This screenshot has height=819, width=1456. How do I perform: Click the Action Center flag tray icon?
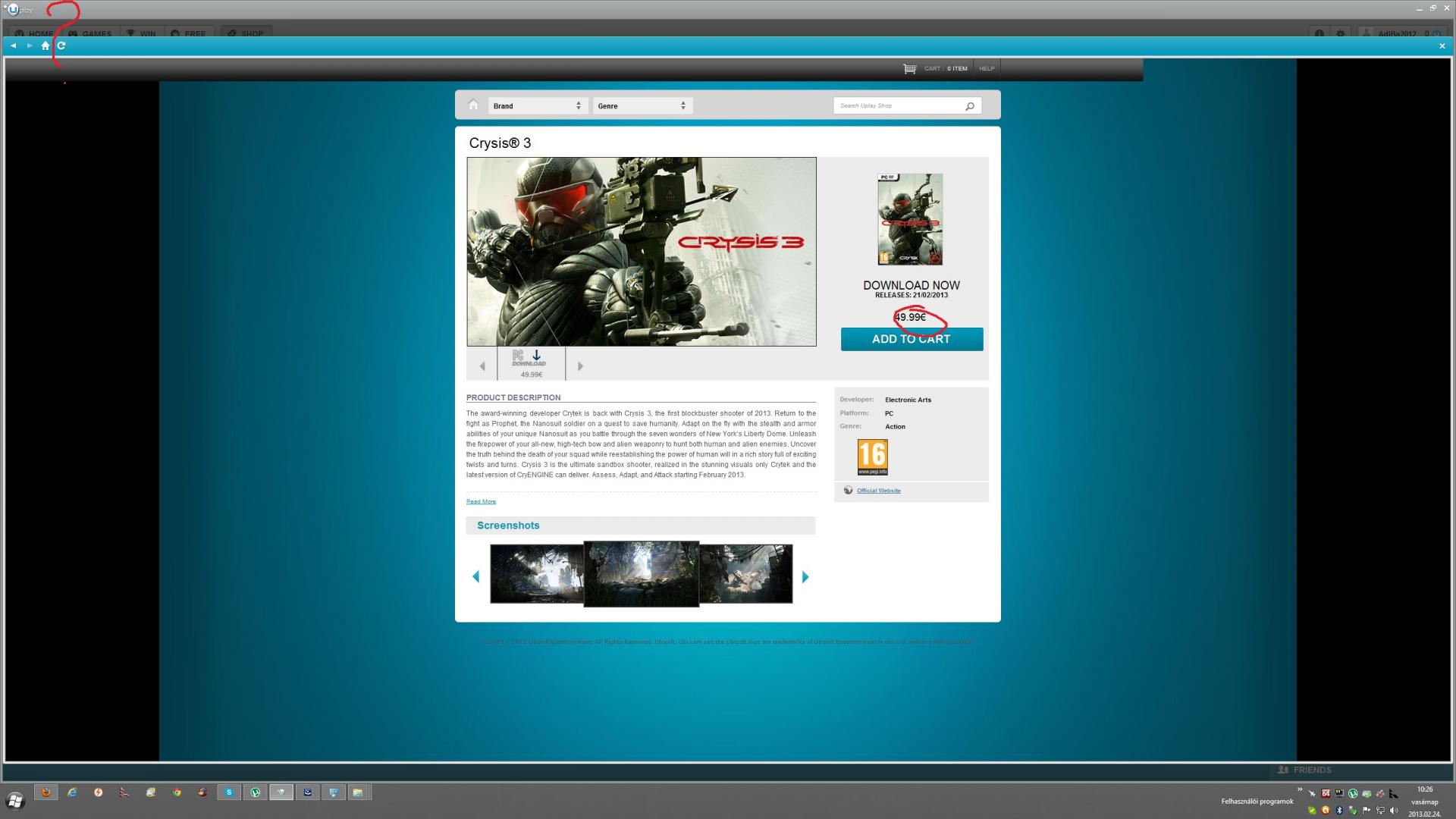pos(1367,811)
